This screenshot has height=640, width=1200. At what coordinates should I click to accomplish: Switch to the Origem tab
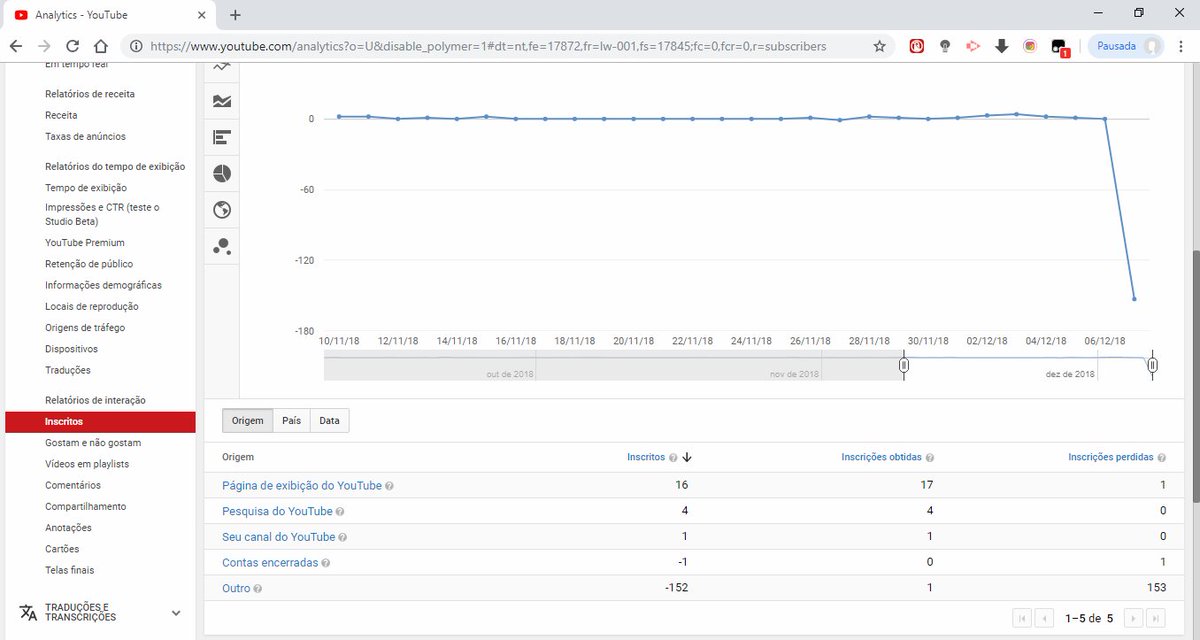point(247,421)
